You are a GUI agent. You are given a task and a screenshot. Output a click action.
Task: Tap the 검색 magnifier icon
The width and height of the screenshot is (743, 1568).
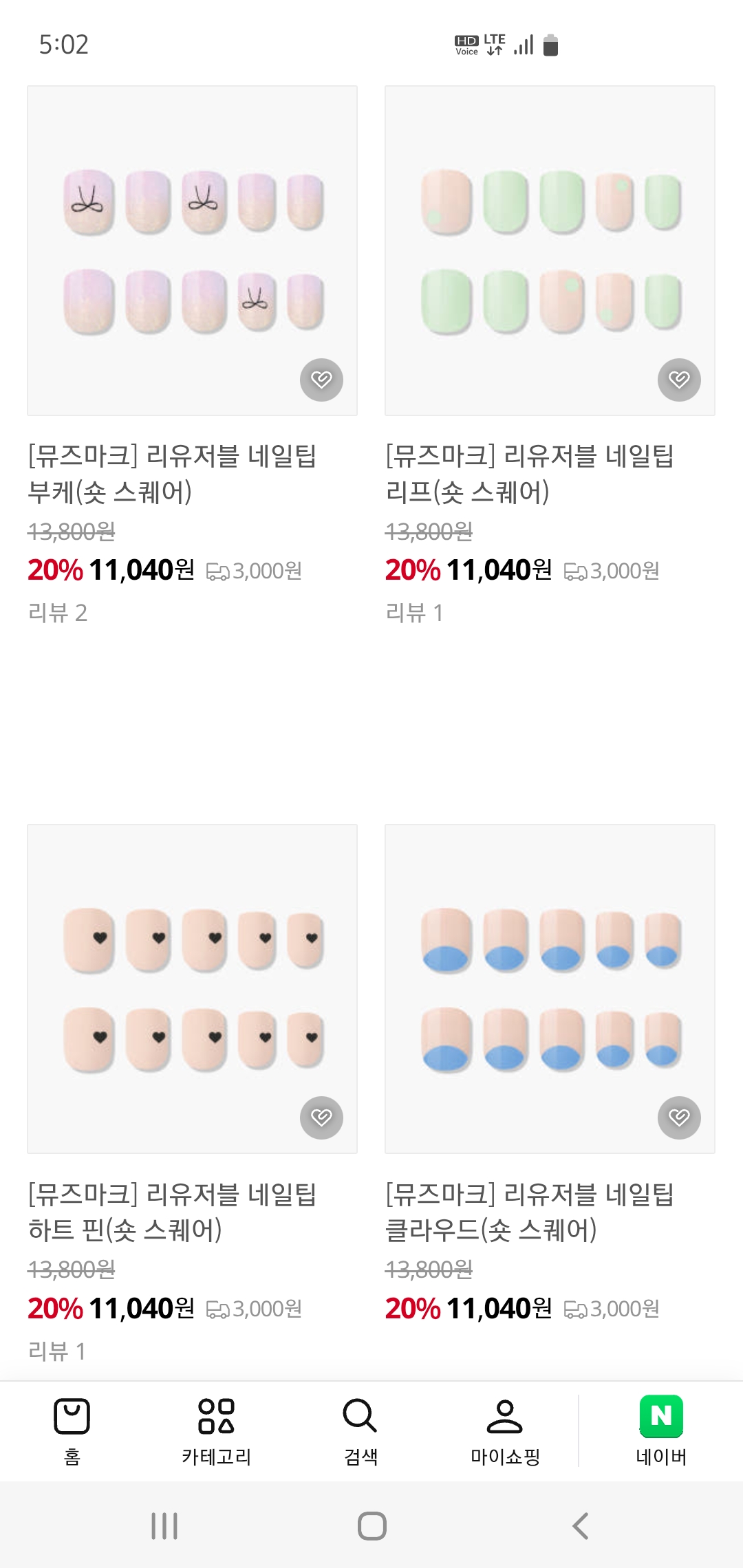tap(360, 1417)
